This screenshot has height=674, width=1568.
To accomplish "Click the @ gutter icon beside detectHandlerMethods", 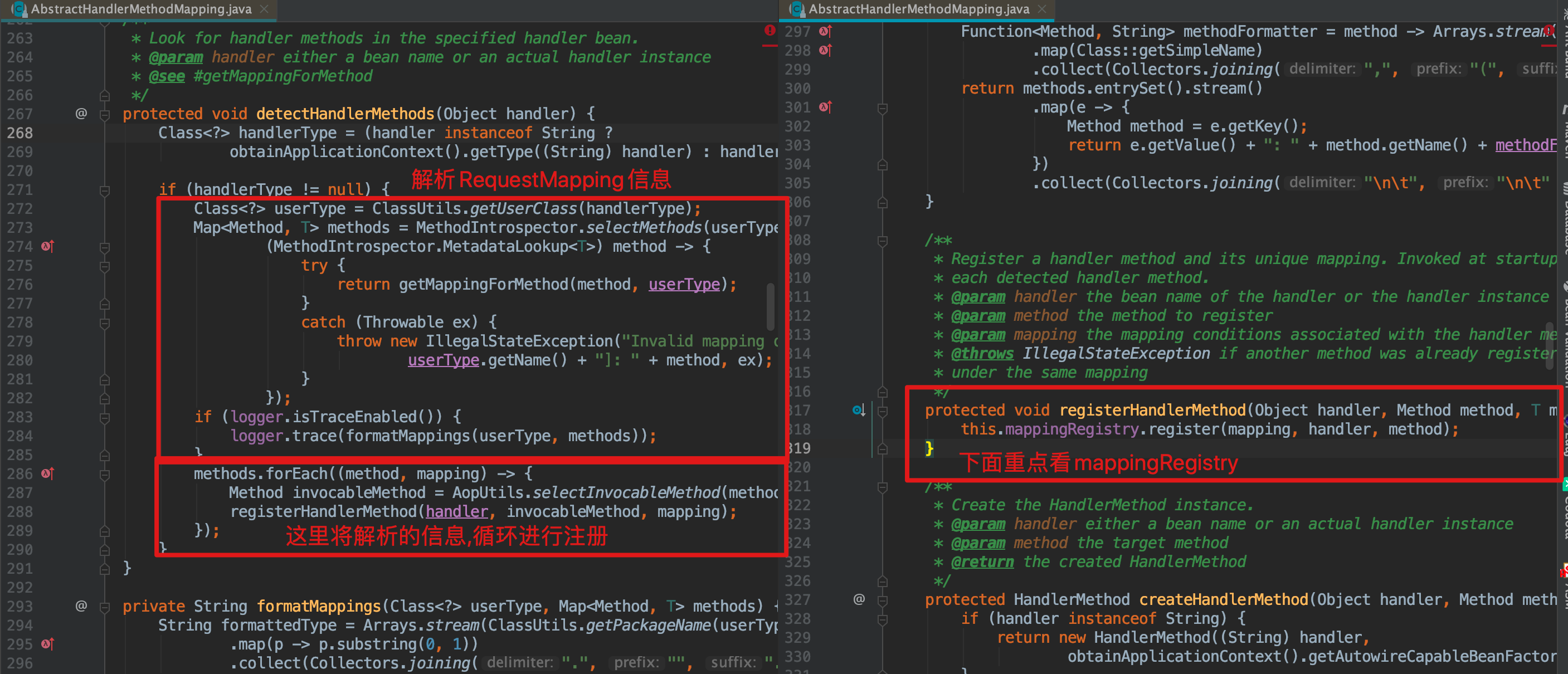I will point(81,114).
